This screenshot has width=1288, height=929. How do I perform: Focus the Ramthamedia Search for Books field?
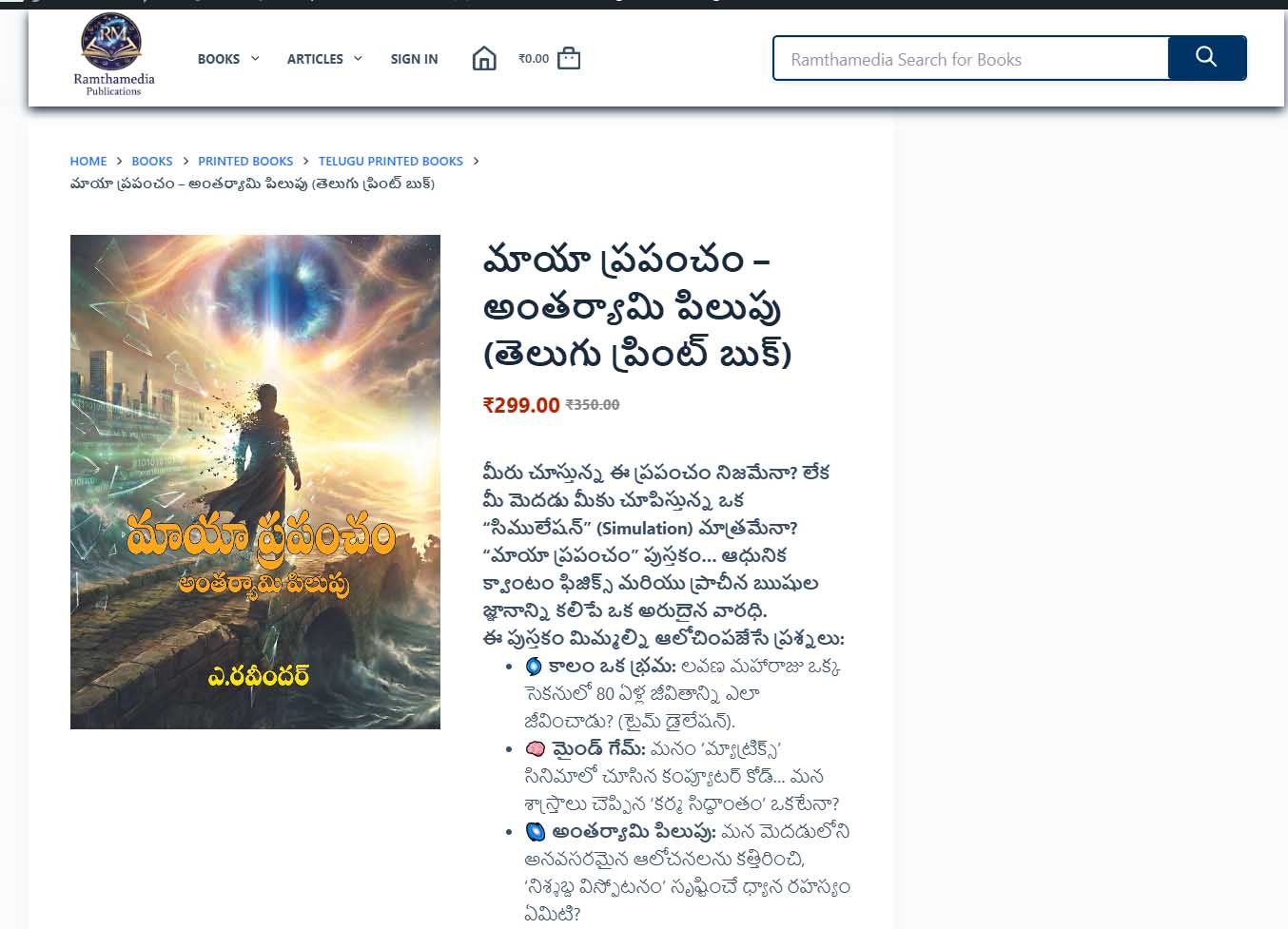[970, 58]
